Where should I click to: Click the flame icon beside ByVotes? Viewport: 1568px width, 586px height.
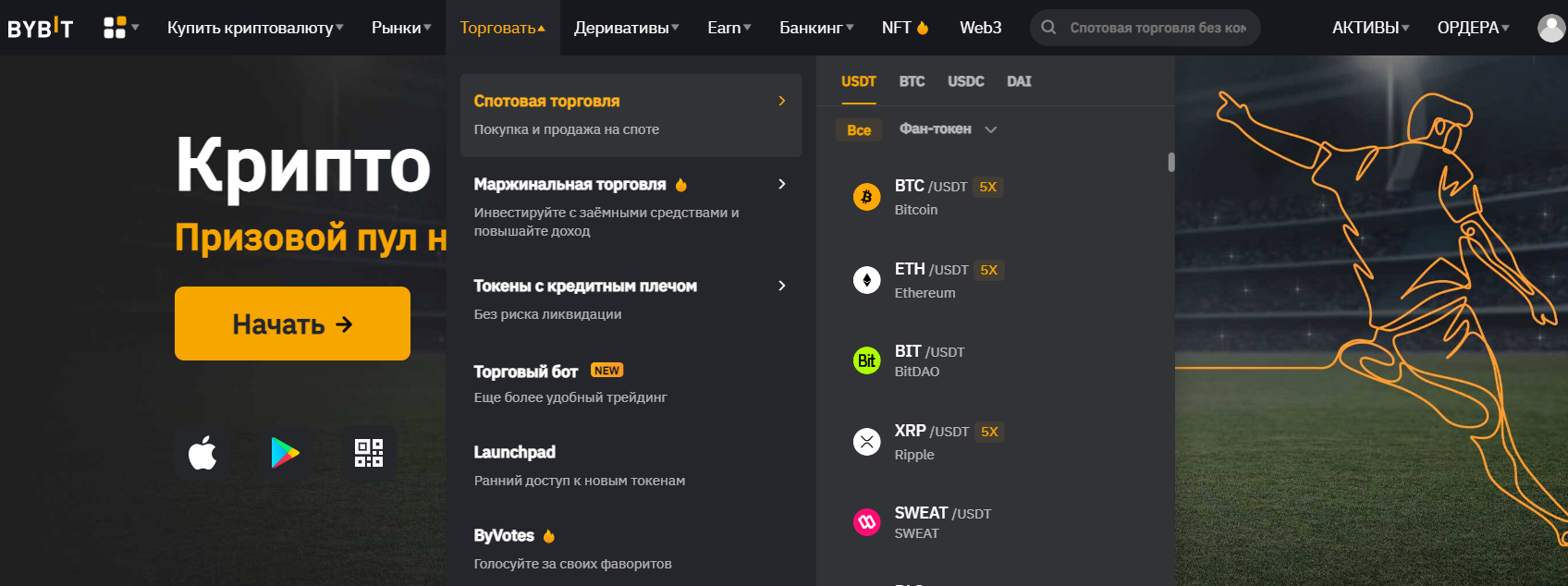click(x=549, y=536)
